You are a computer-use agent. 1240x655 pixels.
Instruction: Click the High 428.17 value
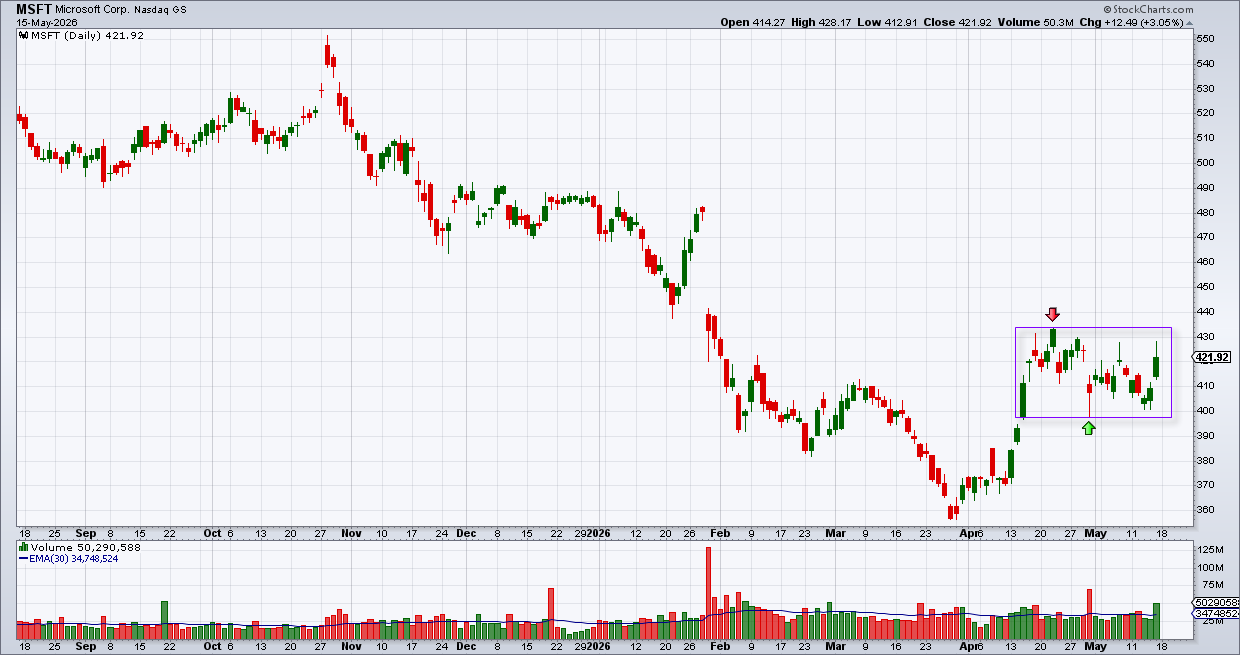[821, 21]
